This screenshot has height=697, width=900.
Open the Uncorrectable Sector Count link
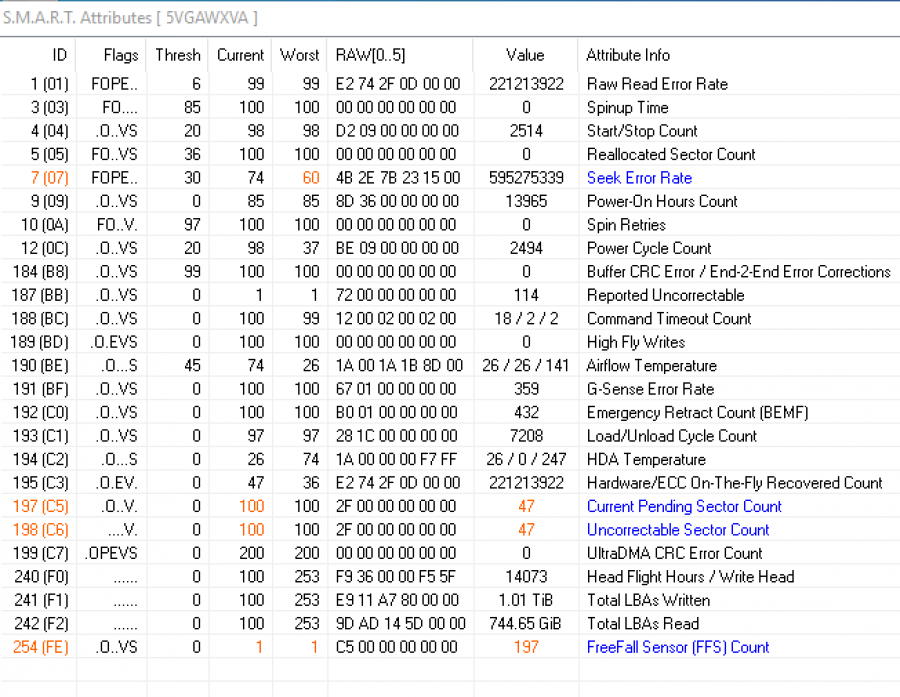point(678,530)
